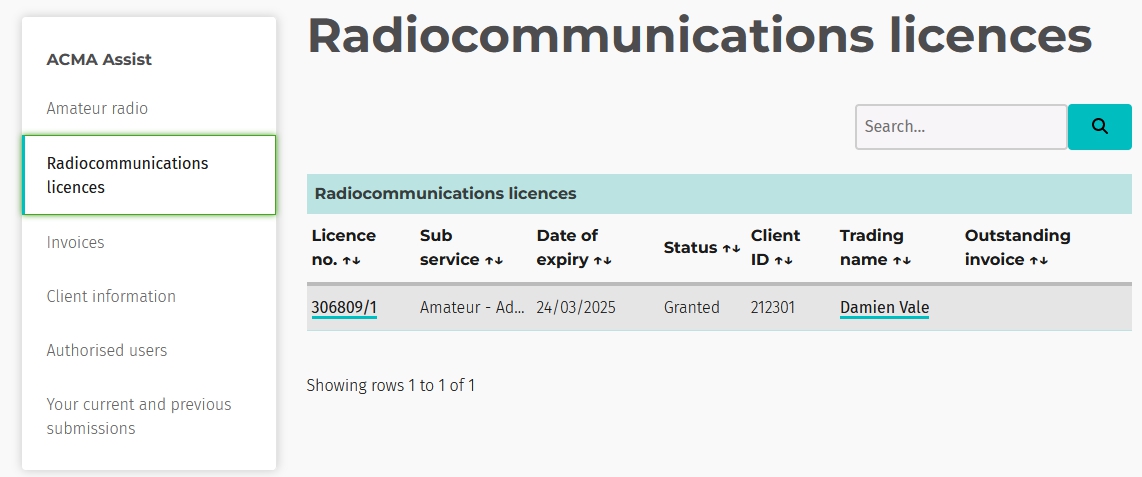Viewport: 1142px width, 477px height.
Task: Select Radiocommunications licences sidebar item
Action: click(x=127, y=175)
